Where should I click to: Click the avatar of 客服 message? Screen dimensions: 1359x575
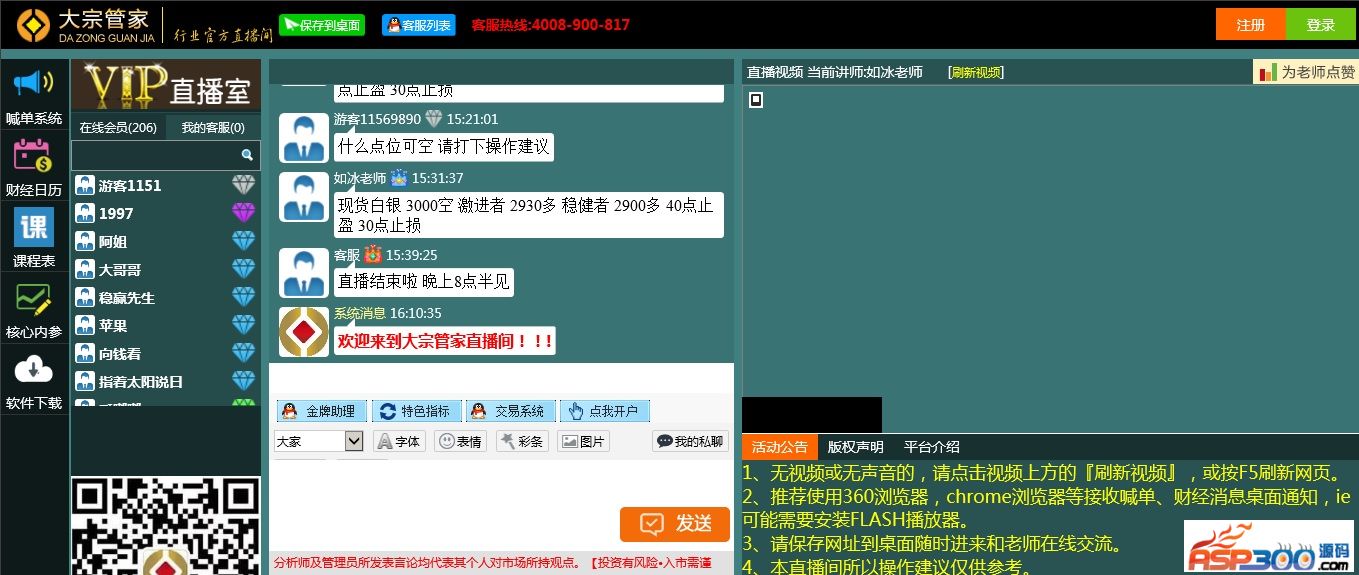pos(304,273)
